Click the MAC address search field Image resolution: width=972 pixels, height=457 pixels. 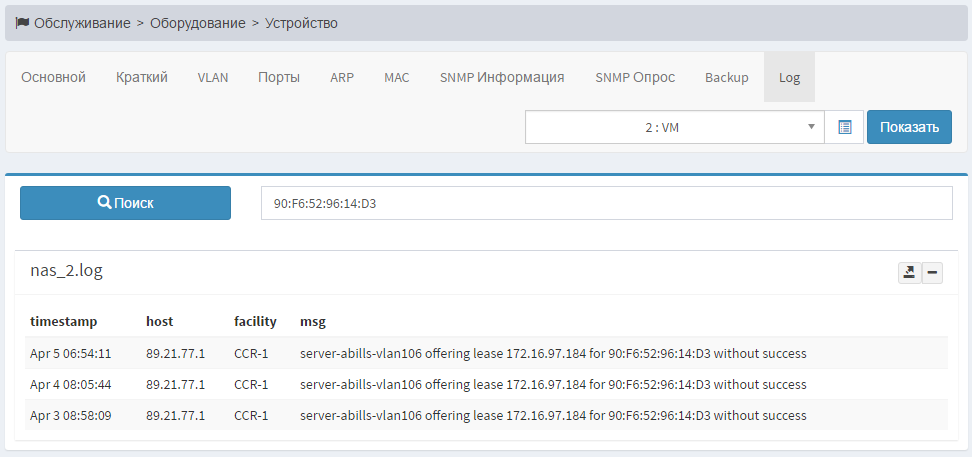pos(606,203)
